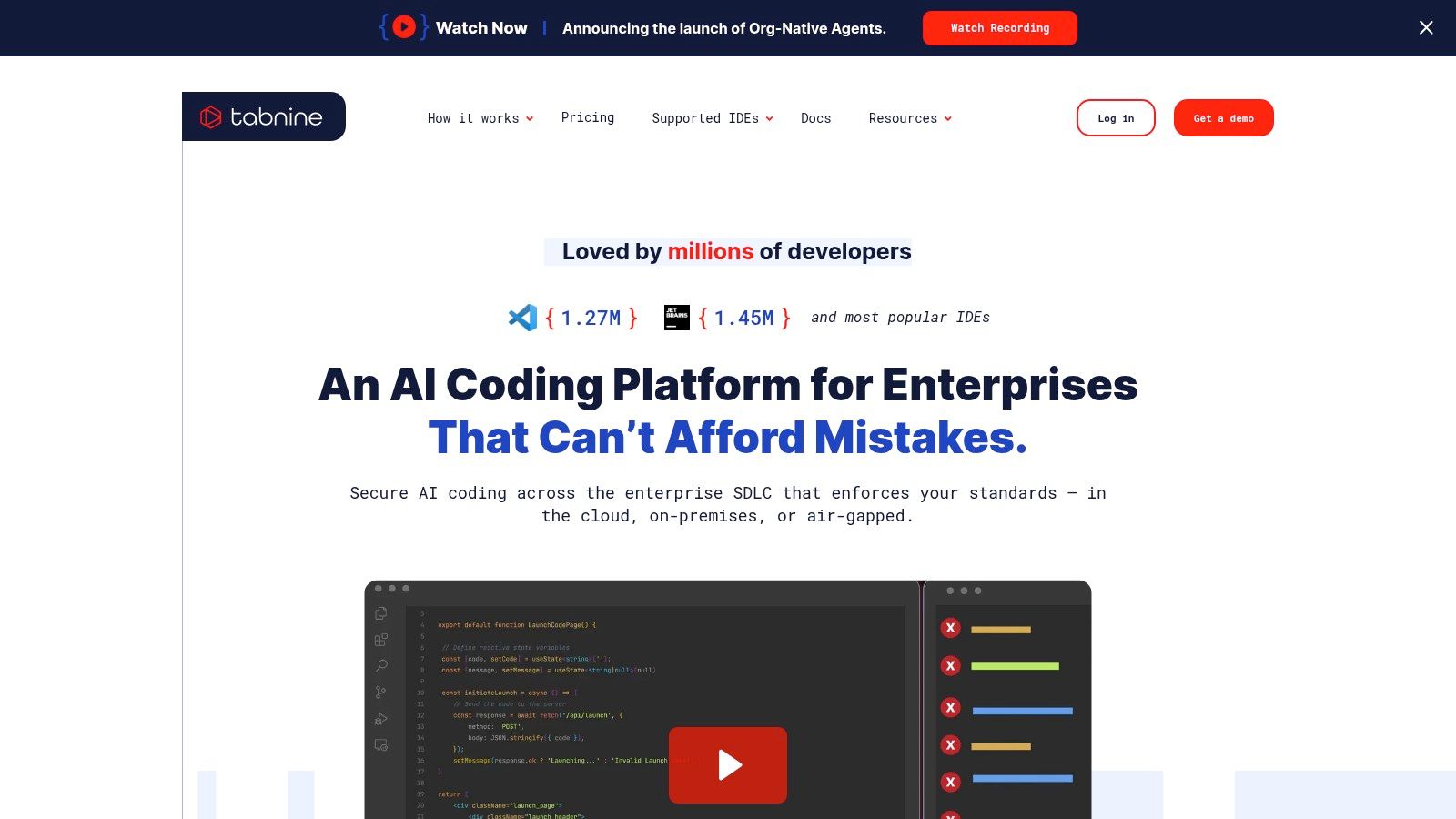The image size is (1456, 819).
Task: Click the Watch Recording button
Action: pos(999,27)
